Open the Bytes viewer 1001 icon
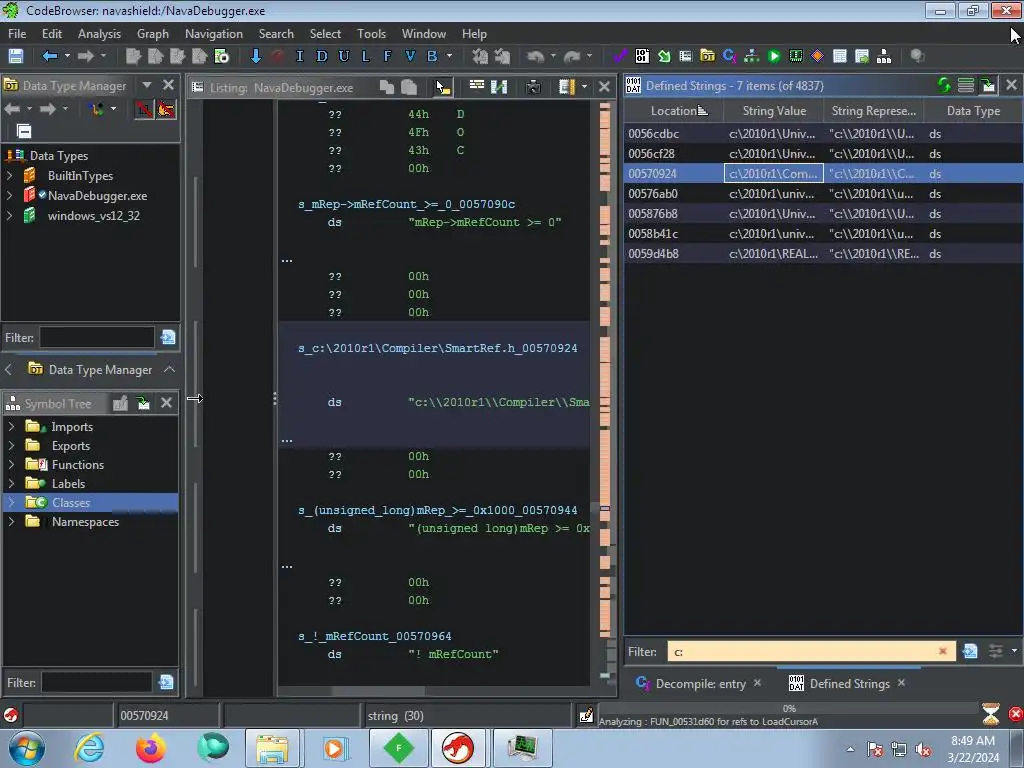 pyautogui.click(x=643, y=56)
